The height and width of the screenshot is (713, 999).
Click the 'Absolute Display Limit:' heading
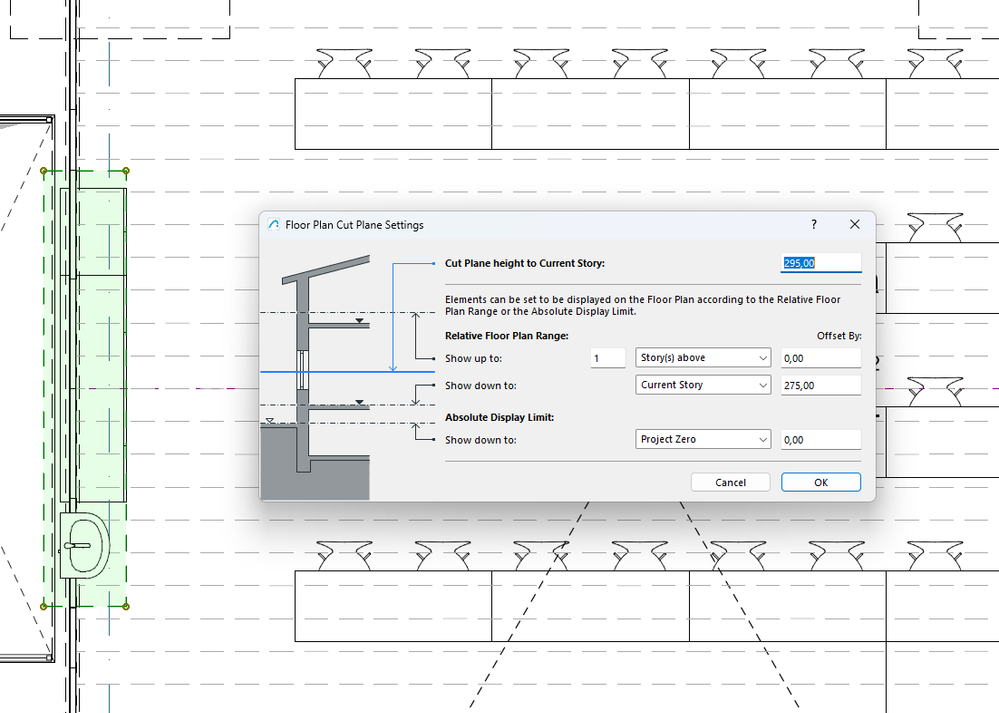(x=500, y=417)
